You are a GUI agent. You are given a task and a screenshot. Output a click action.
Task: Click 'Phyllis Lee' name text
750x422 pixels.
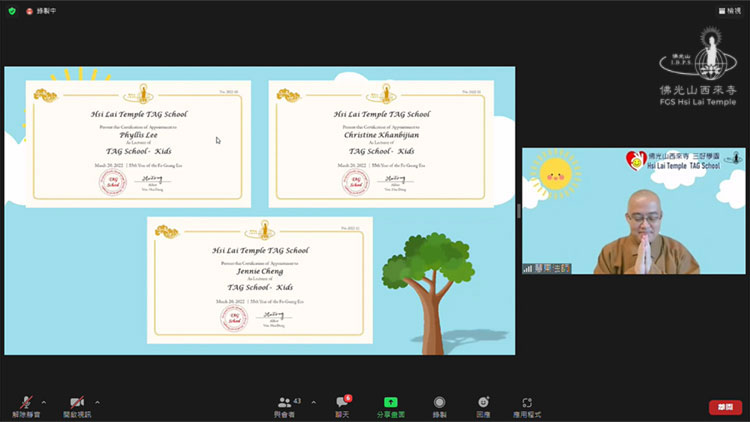(138, 135)
